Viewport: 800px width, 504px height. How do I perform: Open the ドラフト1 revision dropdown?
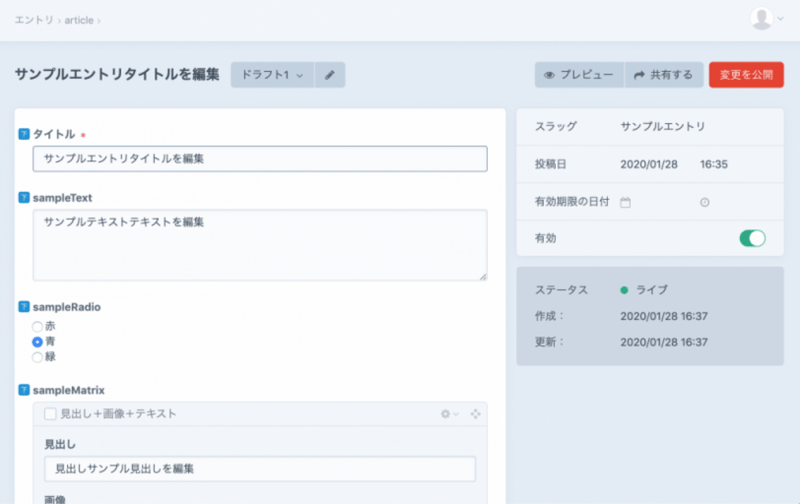272,75
